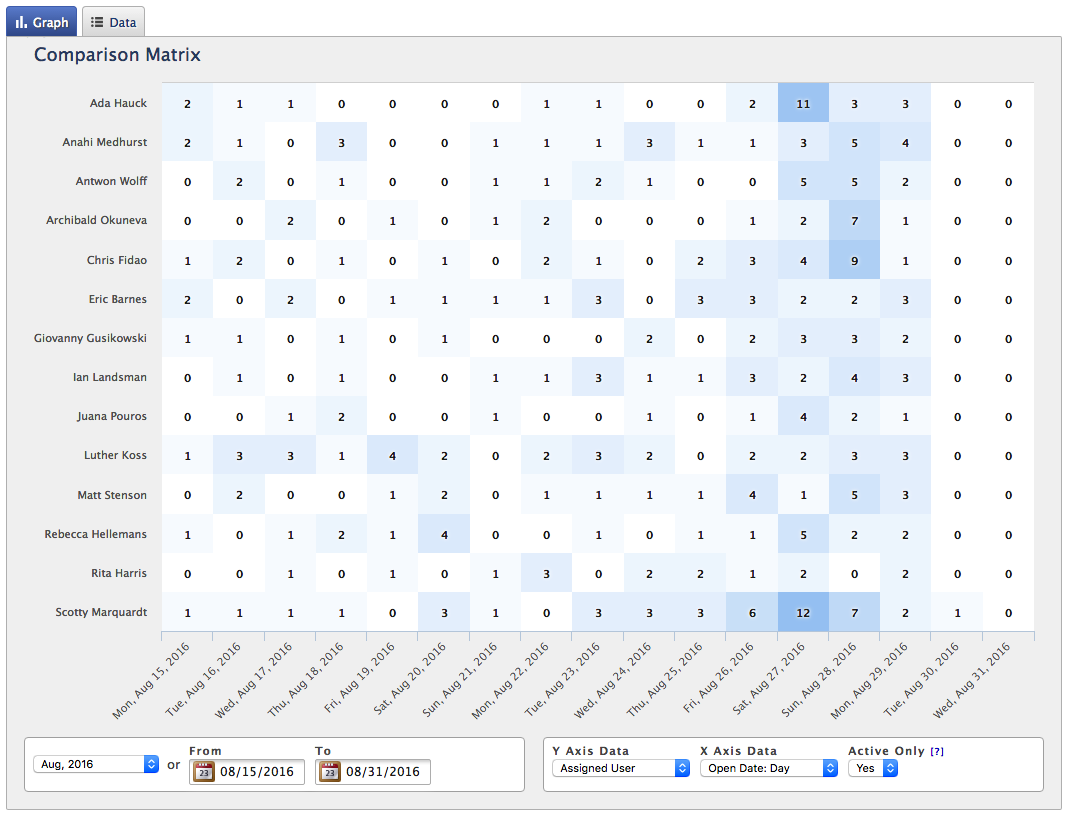Click the To date calendar icon
Screen dimensions: 1067x817
330,772
